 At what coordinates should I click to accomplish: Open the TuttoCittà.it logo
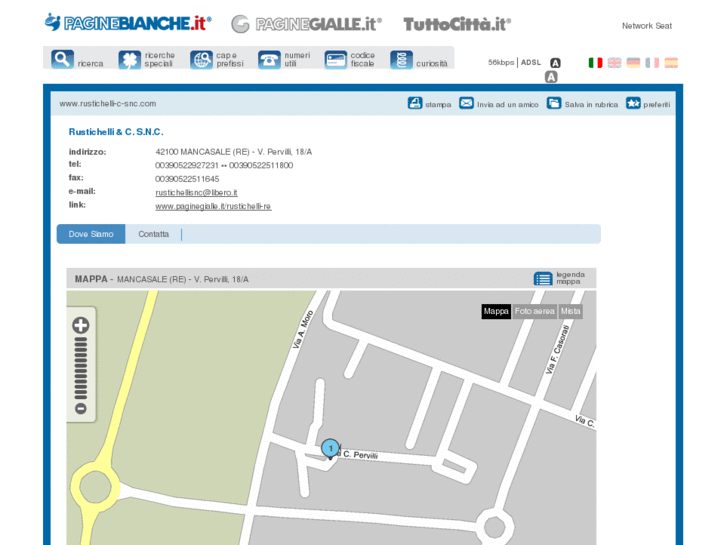tap(457, 24)
